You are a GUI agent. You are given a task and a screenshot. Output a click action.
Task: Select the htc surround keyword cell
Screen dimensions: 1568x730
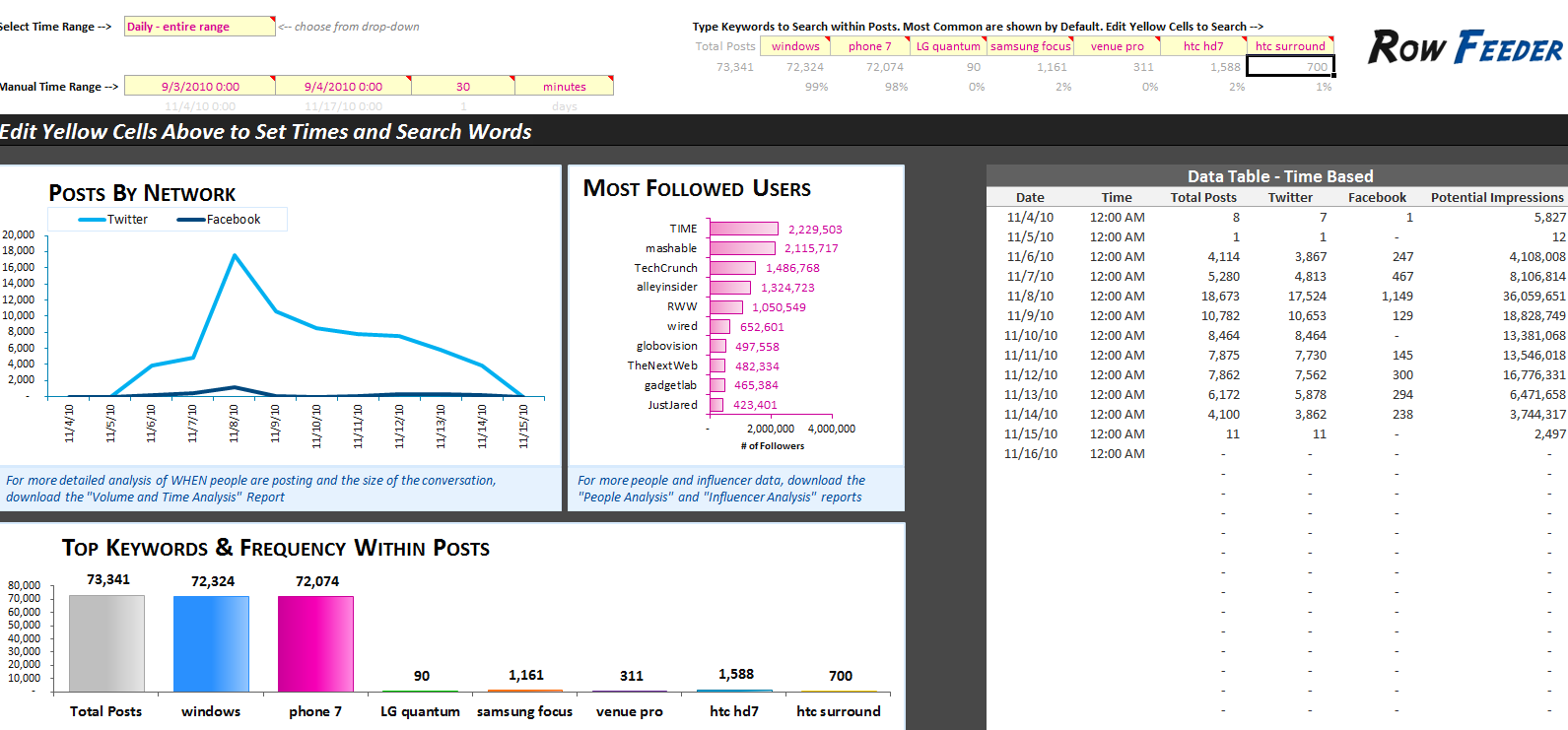click(x=1290, y=46)
